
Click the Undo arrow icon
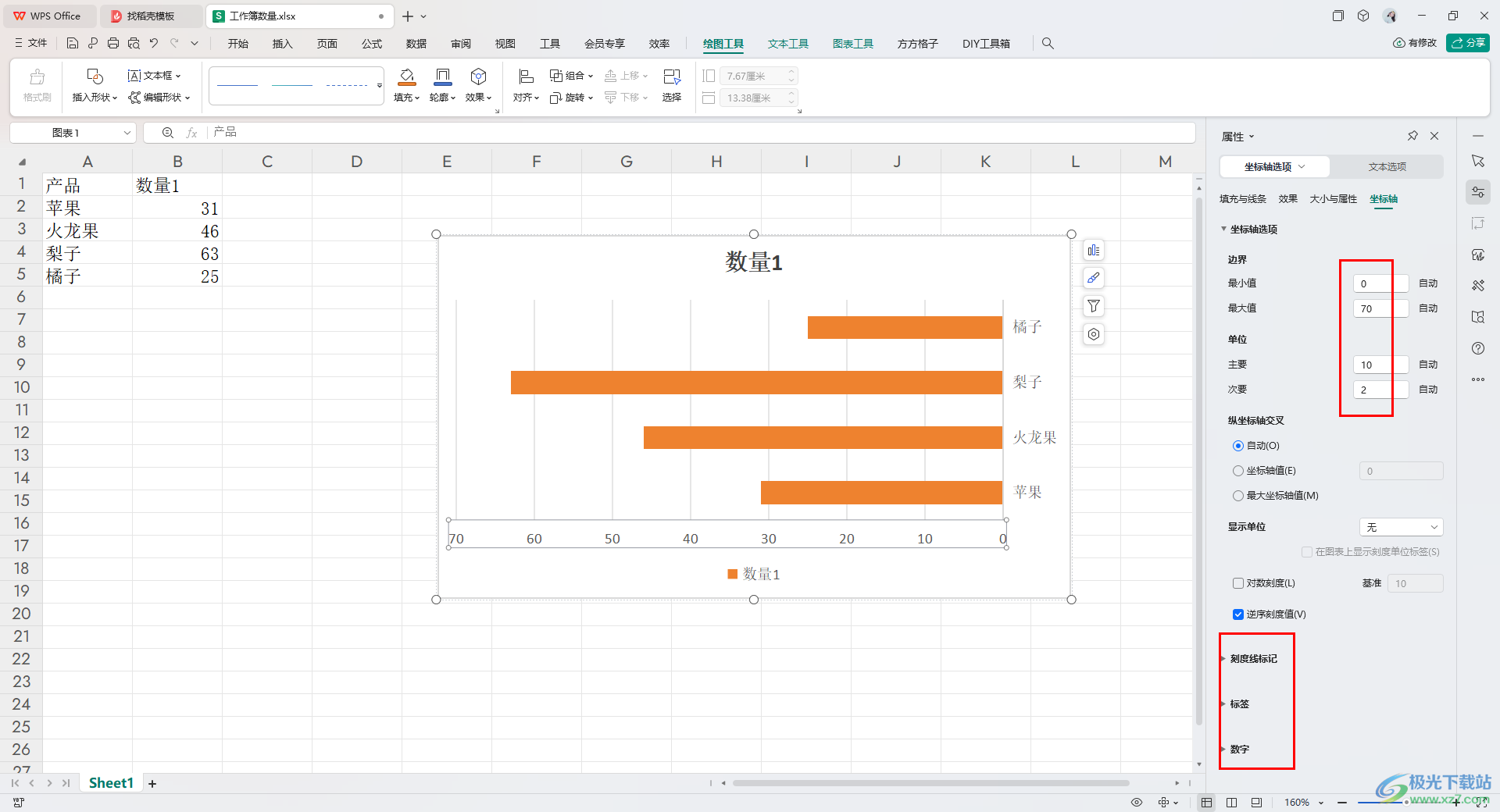[x=154, y=44]
